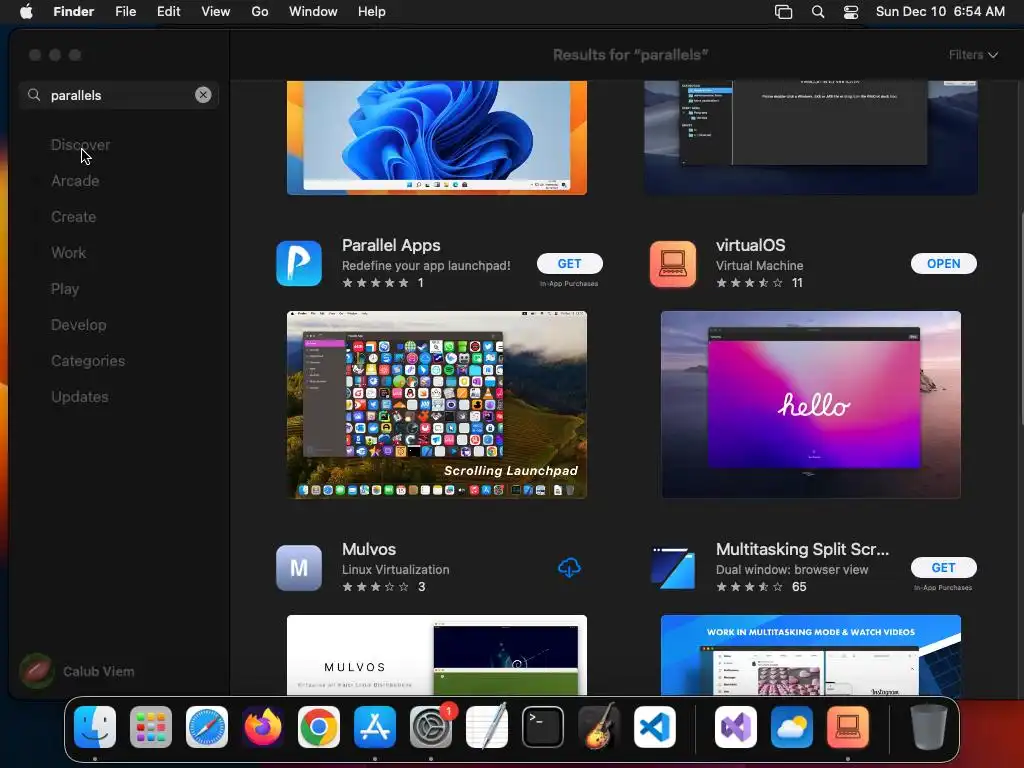1024x768 pixels.
Task: Click the Mulvos title
Action: pyautogui.click(x=369, y=549)
